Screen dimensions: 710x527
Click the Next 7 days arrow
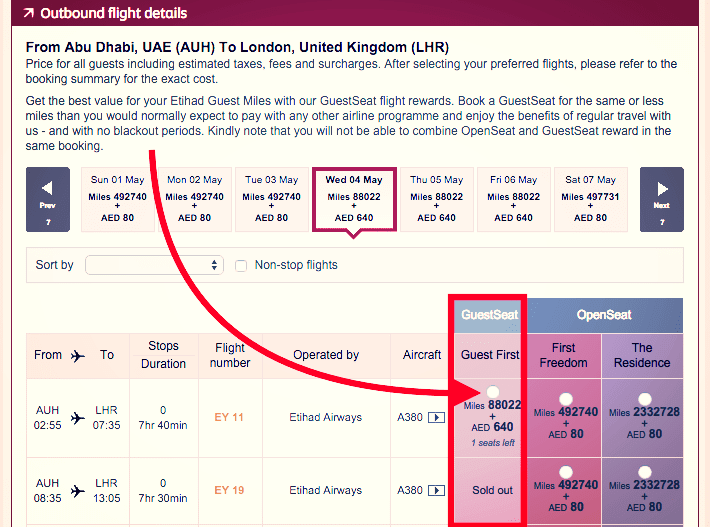(661, 198)
